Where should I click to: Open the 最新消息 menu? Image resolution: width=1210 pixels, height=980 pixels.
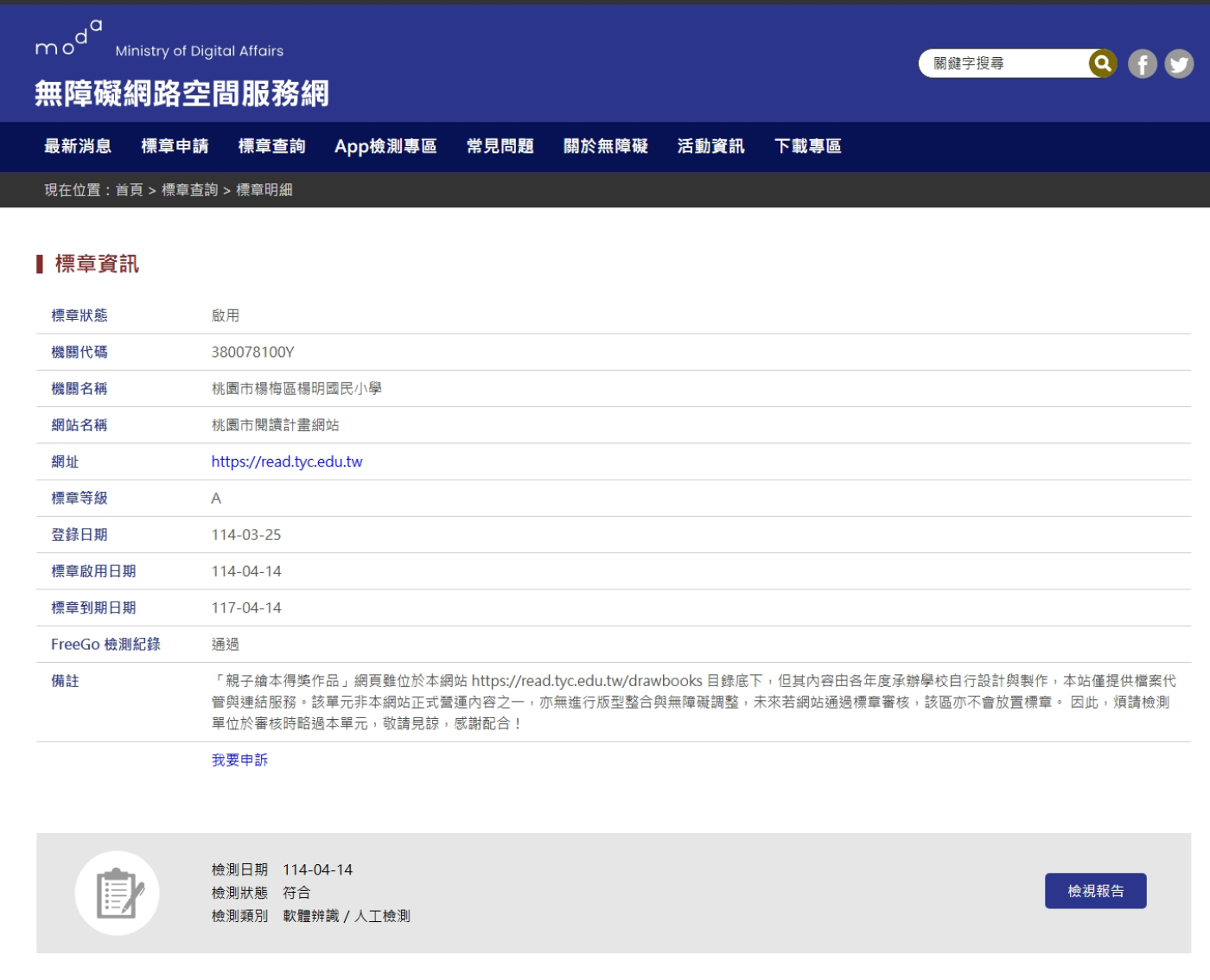[x=78, y=146]
